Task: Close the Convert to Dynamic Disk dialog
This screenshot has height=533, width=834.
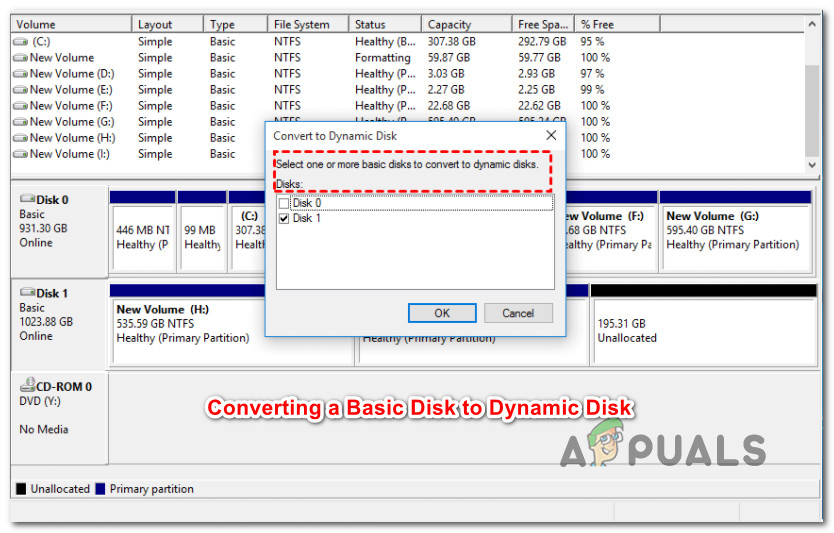Action: (x=551, y=135)
